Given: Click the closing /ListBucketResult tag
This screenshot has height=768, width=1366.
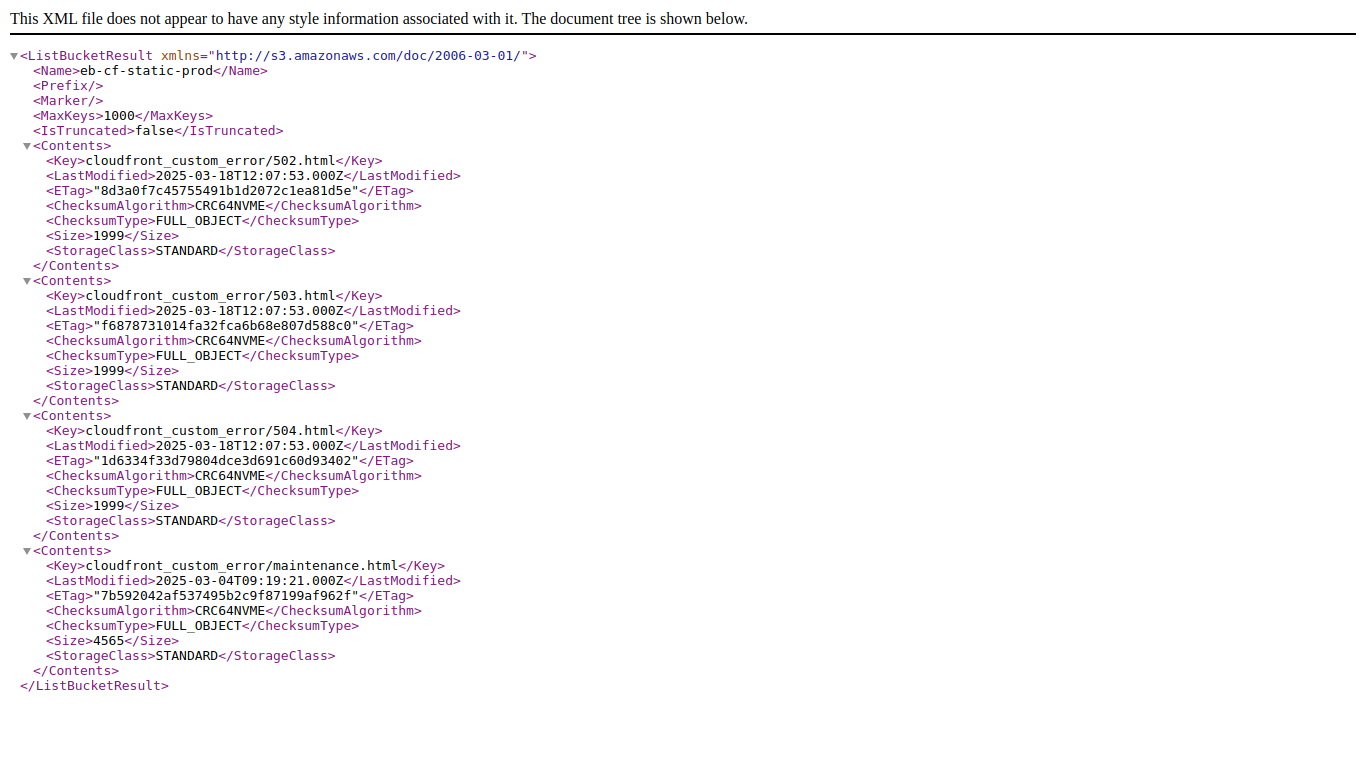Looking at the screenshot, I should [x=94, y=686].
